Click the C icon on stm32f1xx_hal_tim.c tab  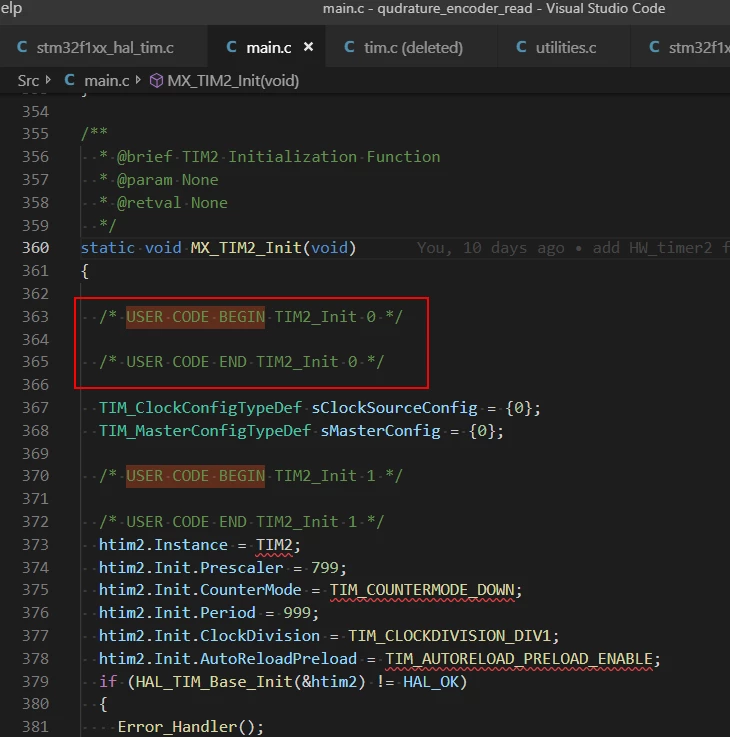pos(22,47)
